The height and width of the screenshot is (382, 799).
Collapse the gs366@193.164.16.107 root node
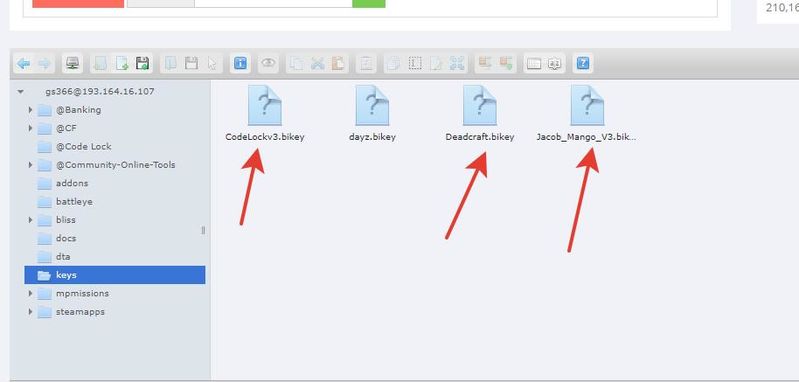click(21, 92)
